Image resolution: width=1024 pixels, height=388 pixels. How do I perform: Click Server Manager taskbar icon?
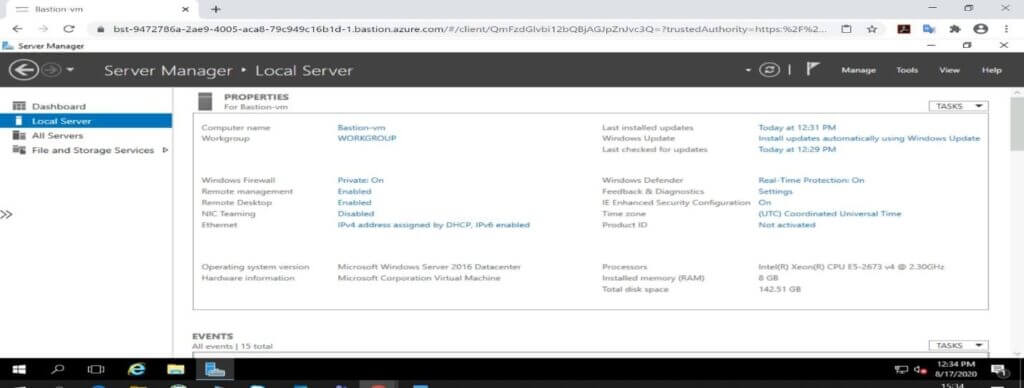(215, 370)
